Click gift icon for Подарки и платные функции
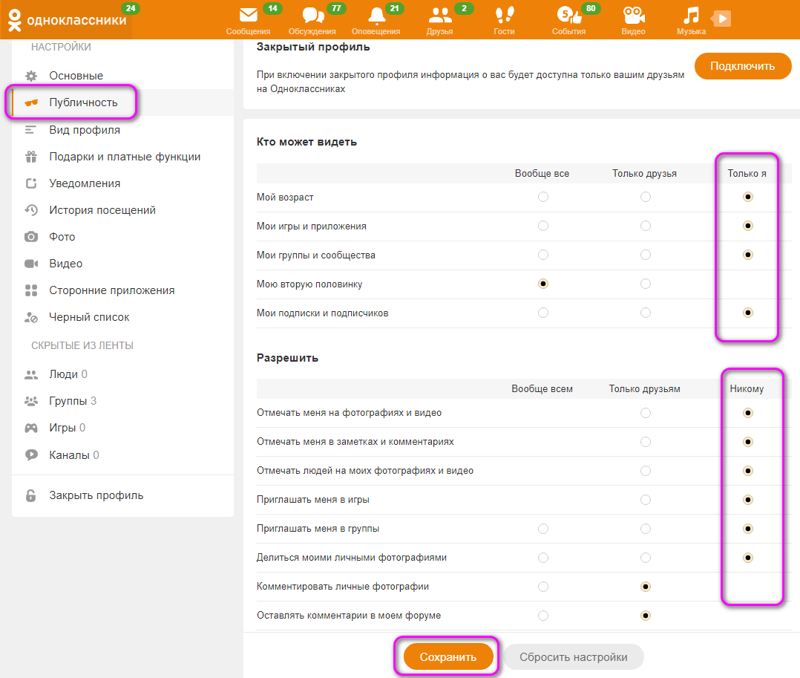 point(31,157)
